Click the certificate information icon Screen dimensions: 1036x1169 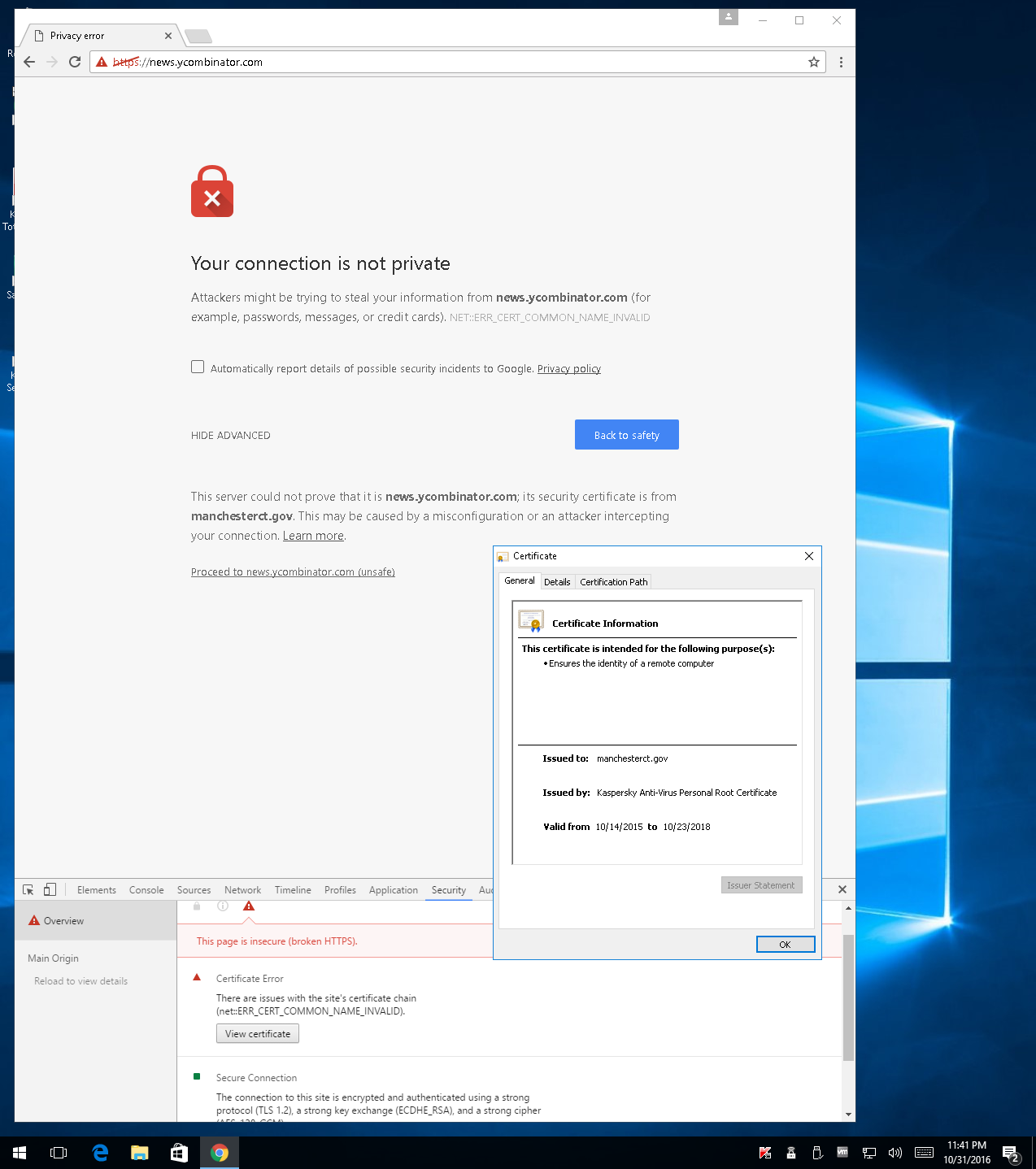pyautogui.click(x=531, y=621)
